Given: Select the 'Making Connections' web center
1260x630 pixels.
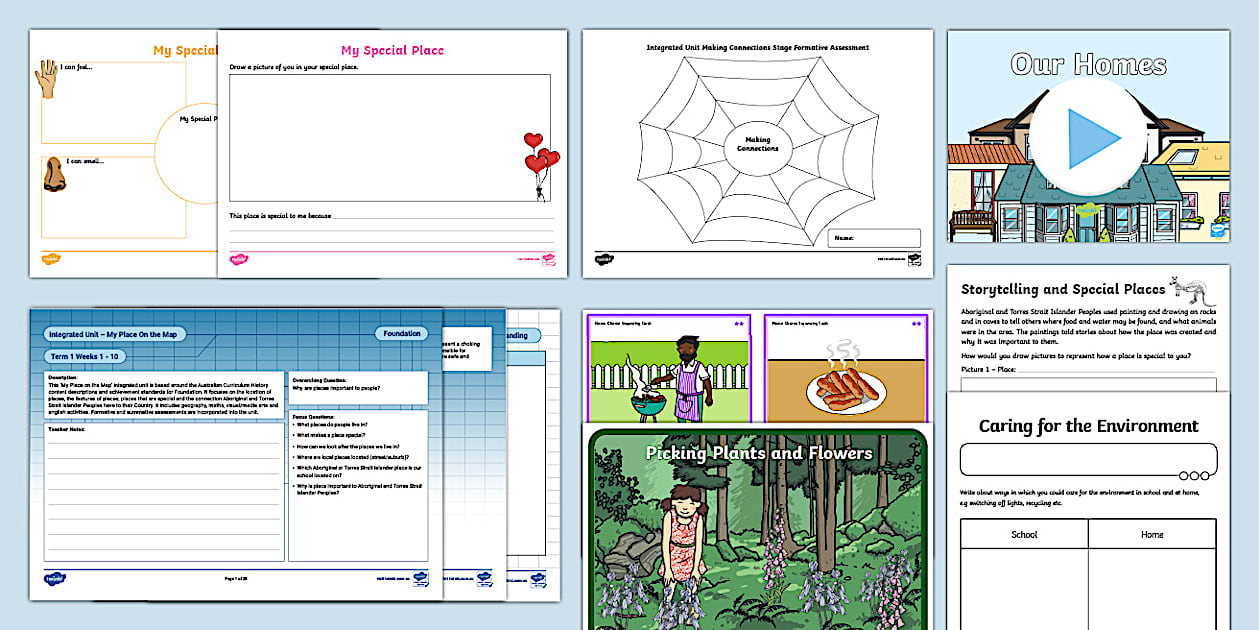Looking at the screenshot, I should (756, 142).
